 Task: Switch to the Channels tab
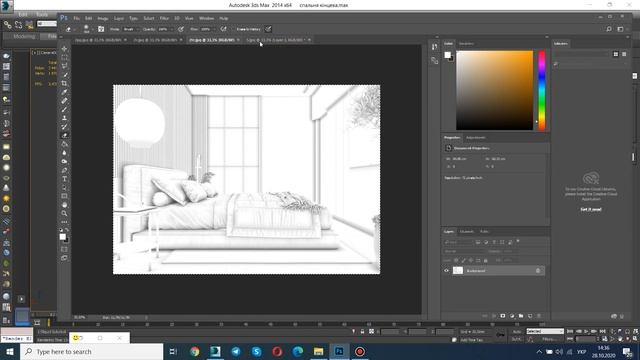(467, 231)
